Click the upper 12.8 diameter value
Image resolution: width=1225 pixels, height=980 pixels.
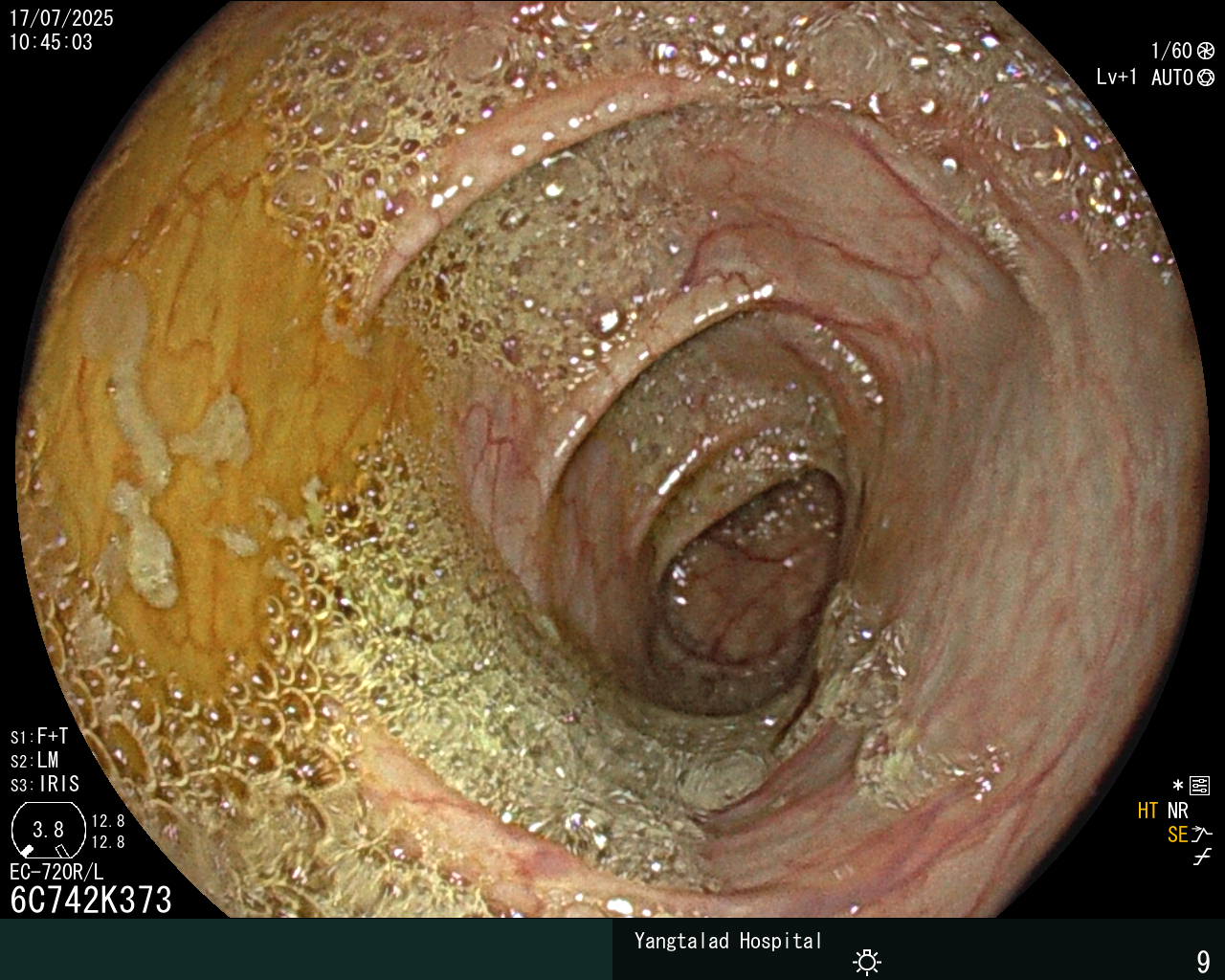(108, 821)
